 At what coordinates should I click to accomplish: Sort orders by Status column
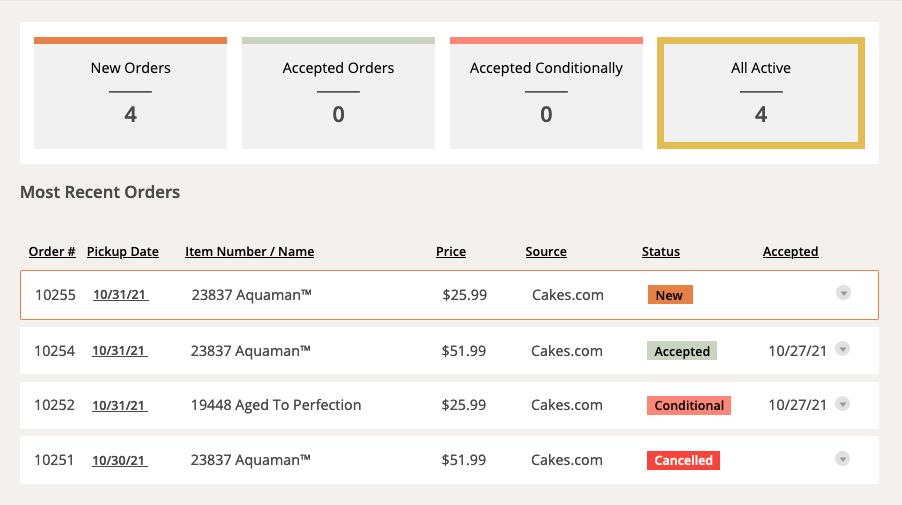[660, 252]
